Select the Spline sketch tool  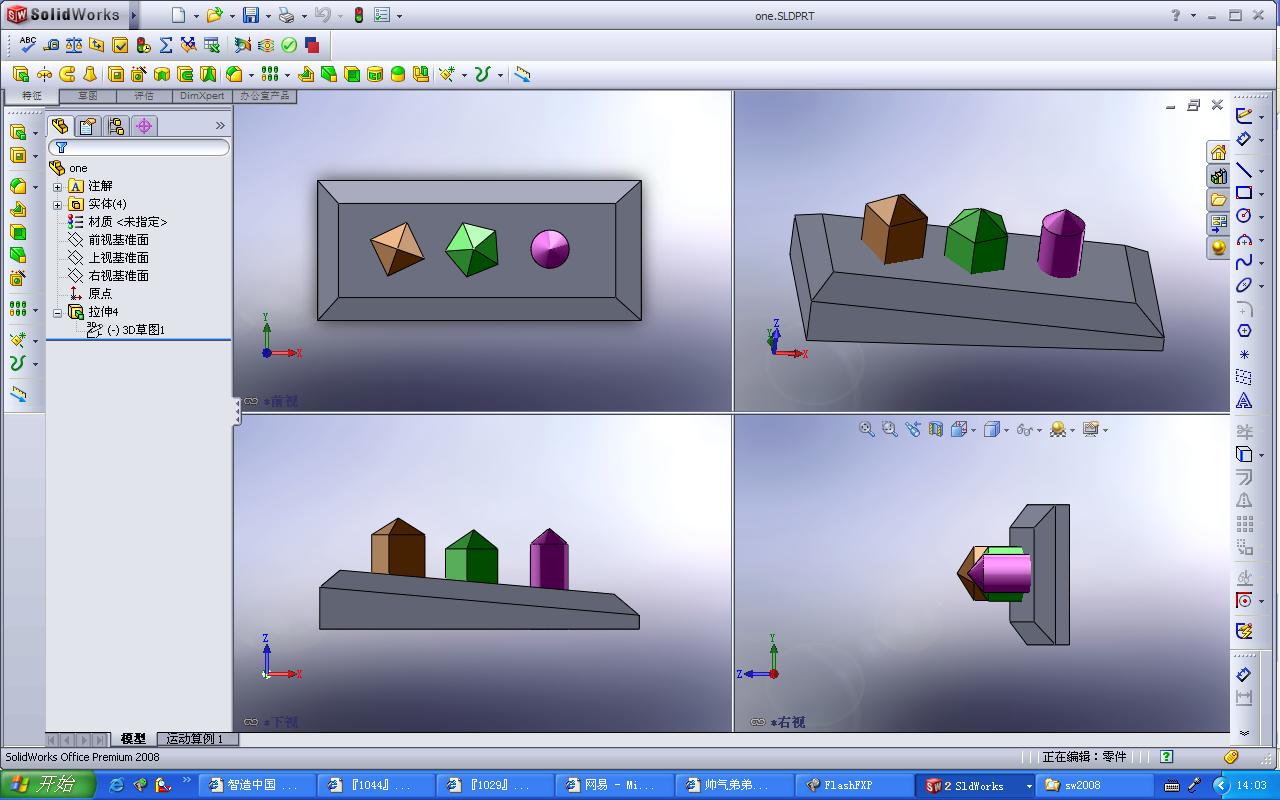(x=1243, y=262)
